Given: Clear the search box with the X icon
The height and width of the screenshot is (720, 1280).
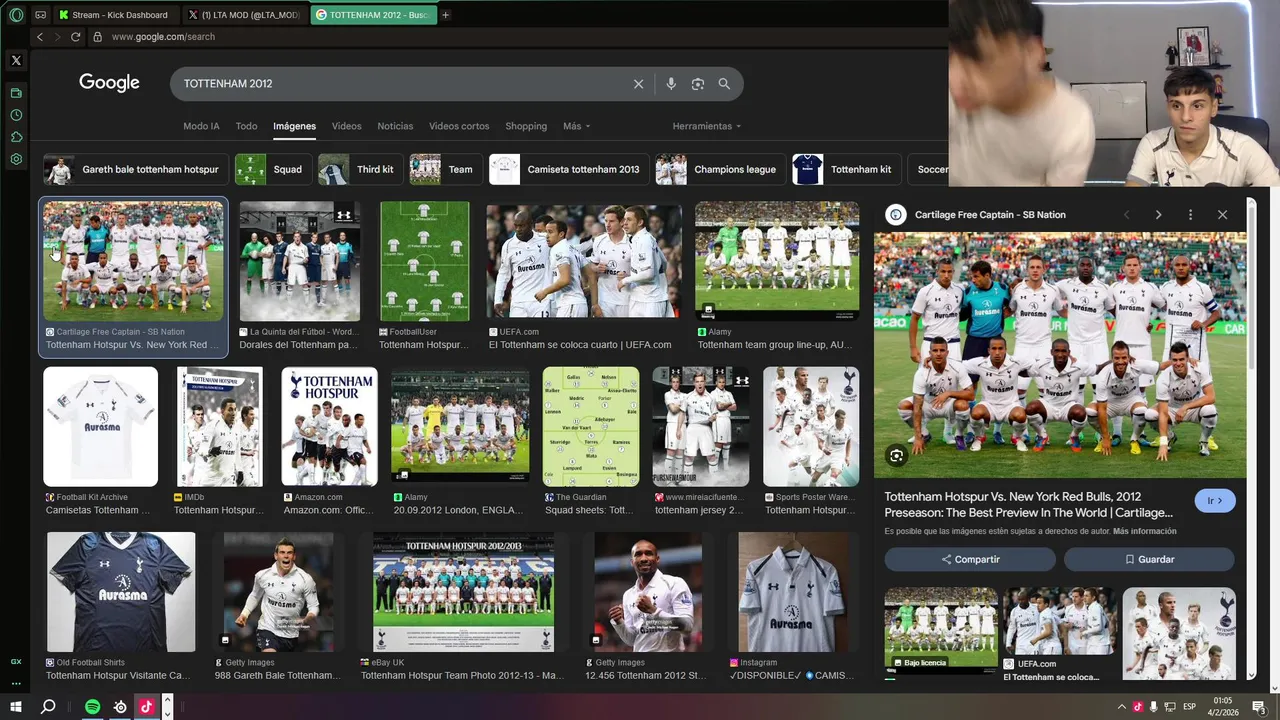Looking at the screenshot, I should [638, 84].
